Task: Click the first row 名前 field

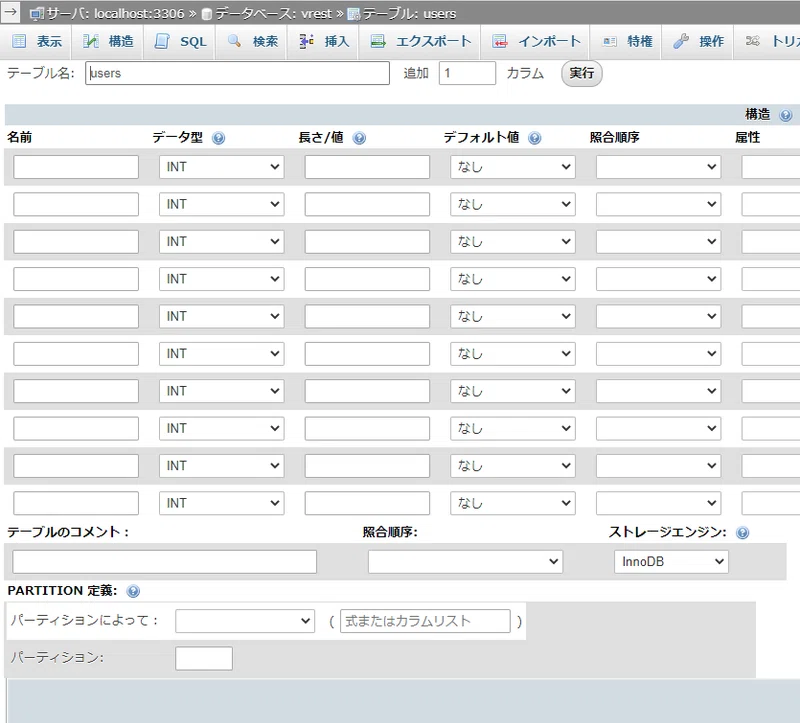Action: click(x=76, y=167)
